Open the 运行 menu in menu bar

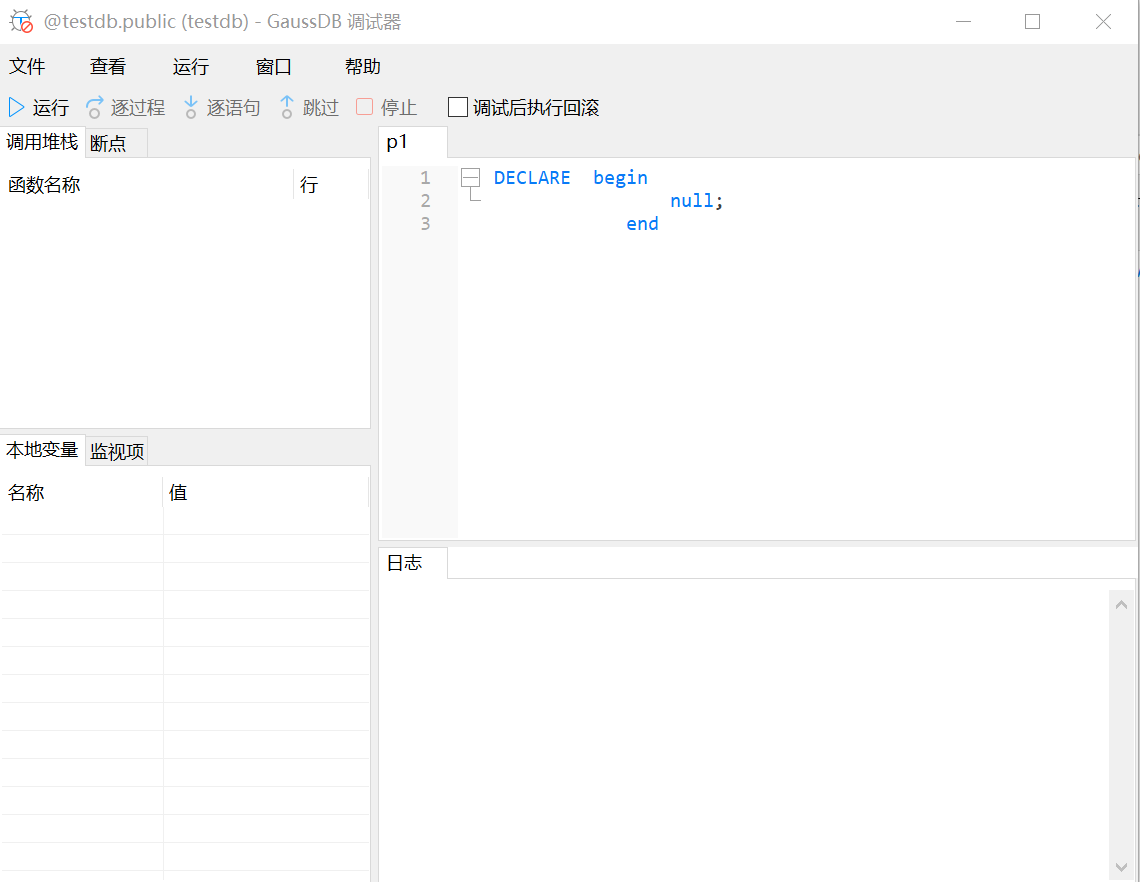click(191, 67)
